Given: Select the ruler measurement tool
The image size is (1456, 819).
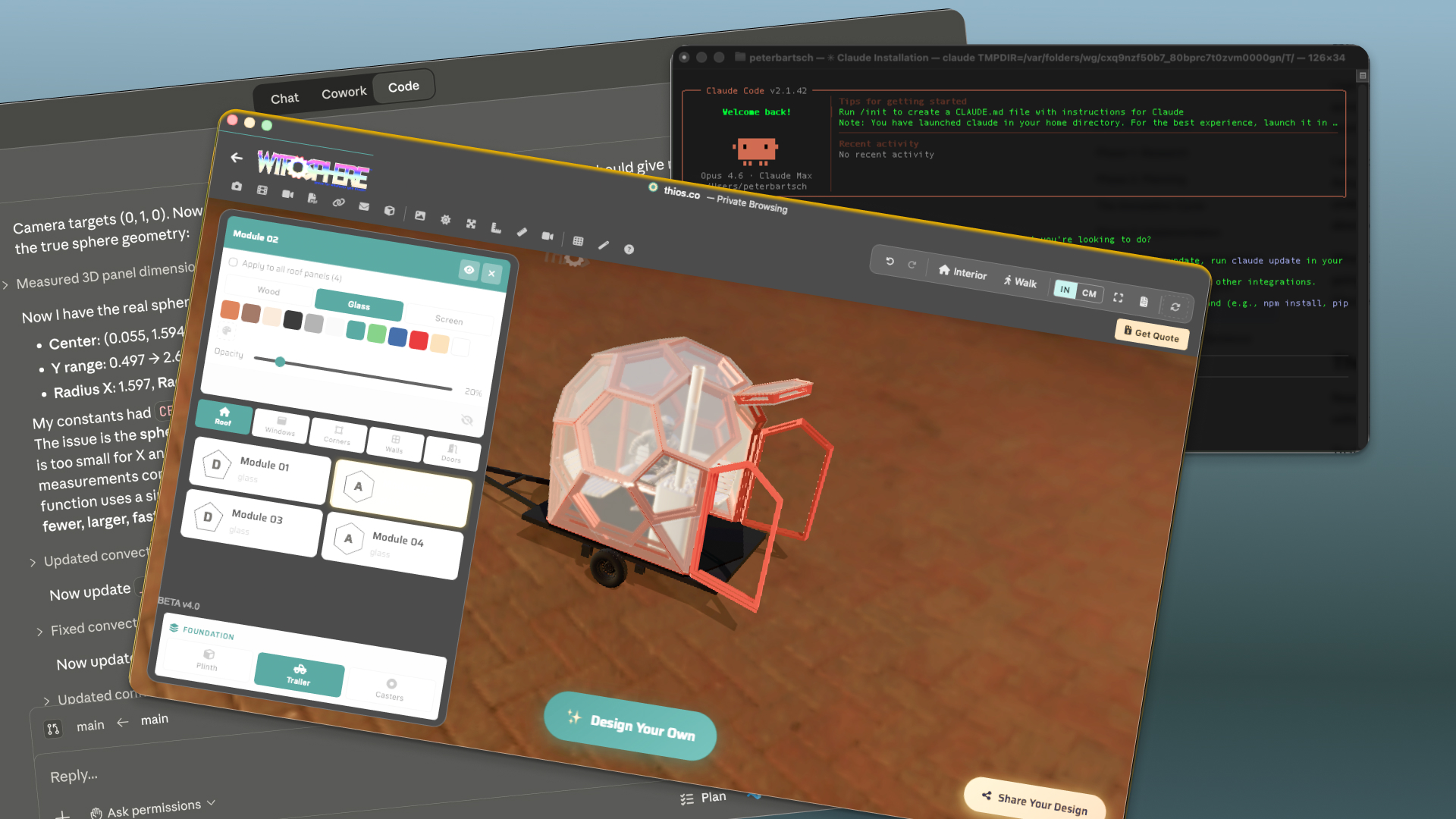Looking at the screenshot, I should tap(522, 232).
